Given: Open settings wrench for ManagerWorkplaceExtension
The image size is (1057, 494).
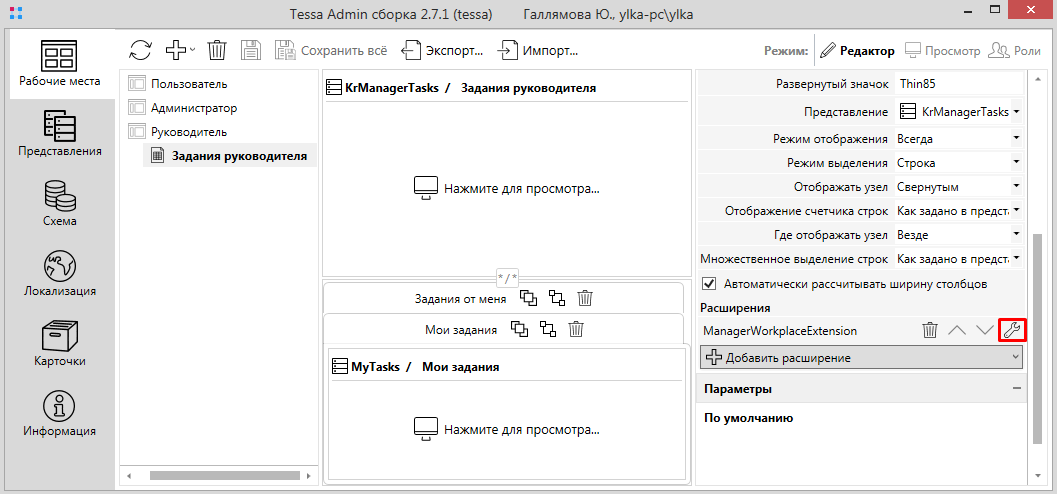Looking at the screenshot, I should pos(1011,330).
